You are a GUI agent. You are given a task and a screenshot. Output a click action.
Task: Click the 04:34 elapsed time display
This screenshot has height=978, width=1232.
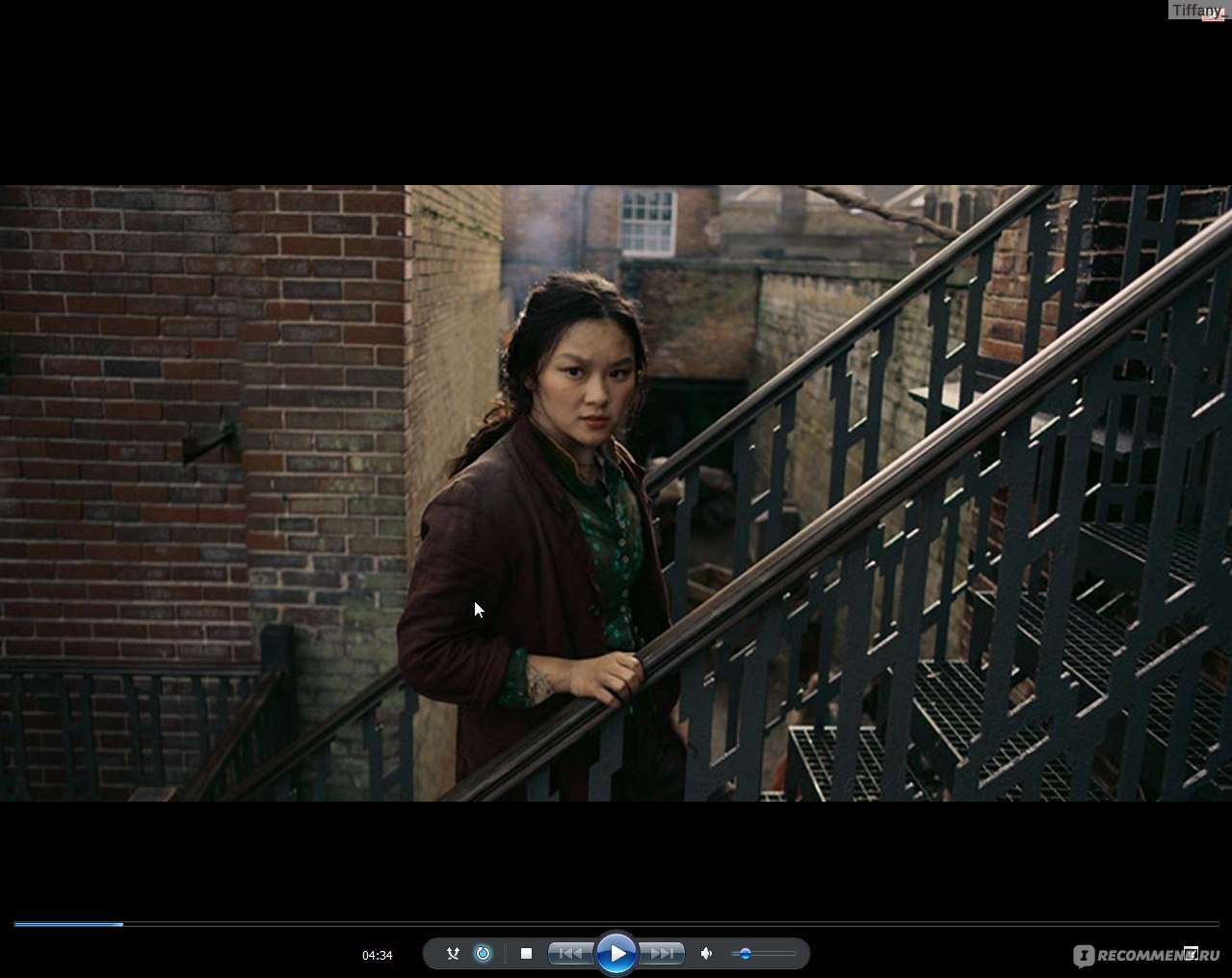pyautogui.click(x=378, y=956)
